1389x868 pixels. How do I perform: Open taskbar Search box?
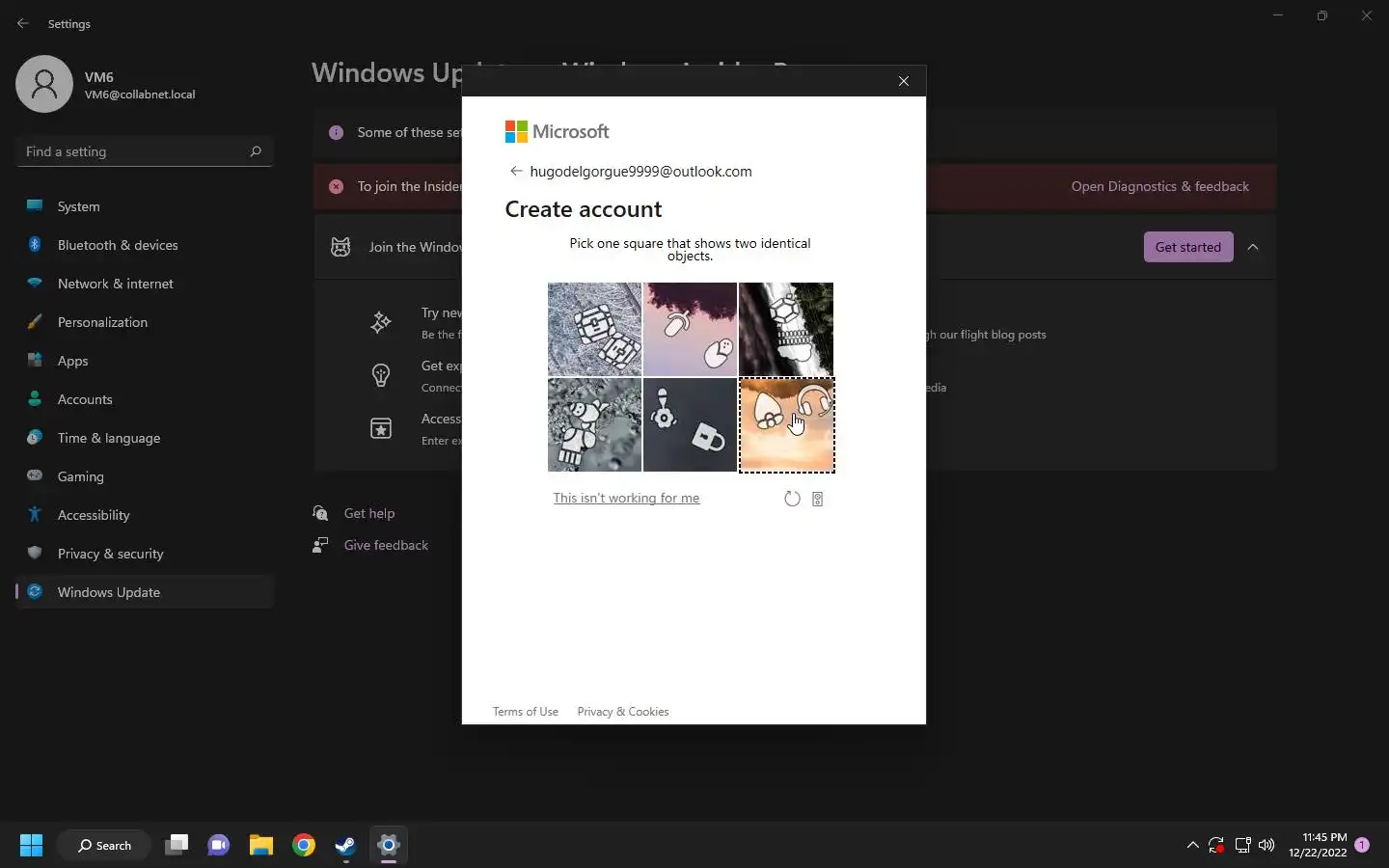104,846
